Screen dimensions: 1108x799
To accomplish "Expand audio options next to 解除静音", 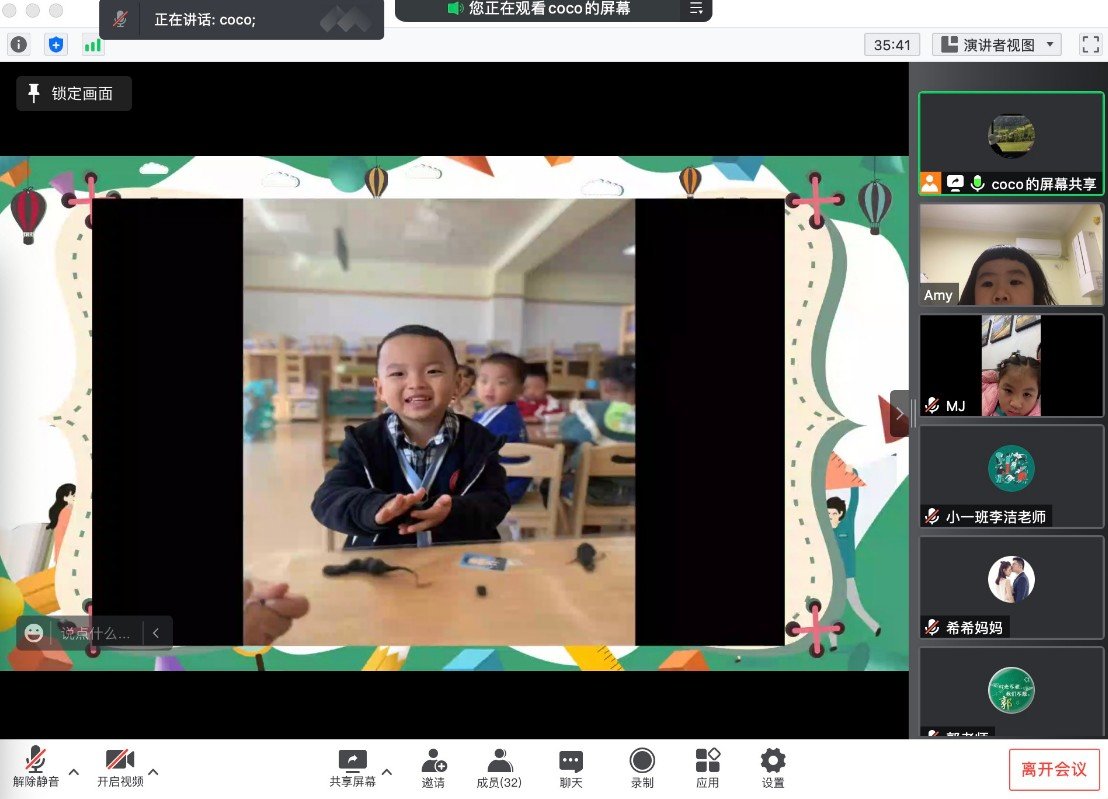I will tap(74, 772).
